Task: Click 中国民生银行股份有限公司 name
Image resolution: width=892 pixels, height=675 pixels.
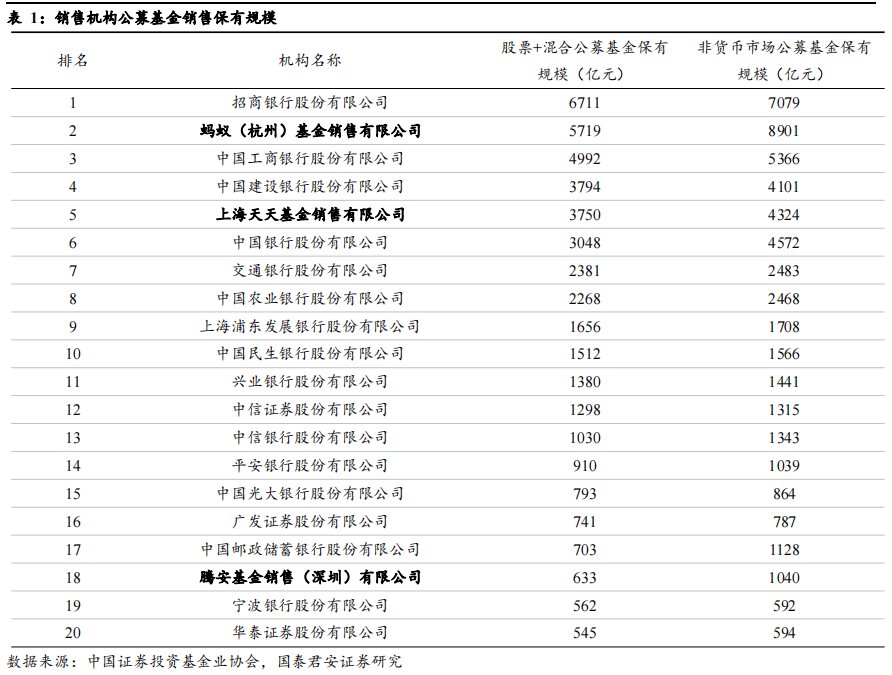Action: (x=310, y=354)
